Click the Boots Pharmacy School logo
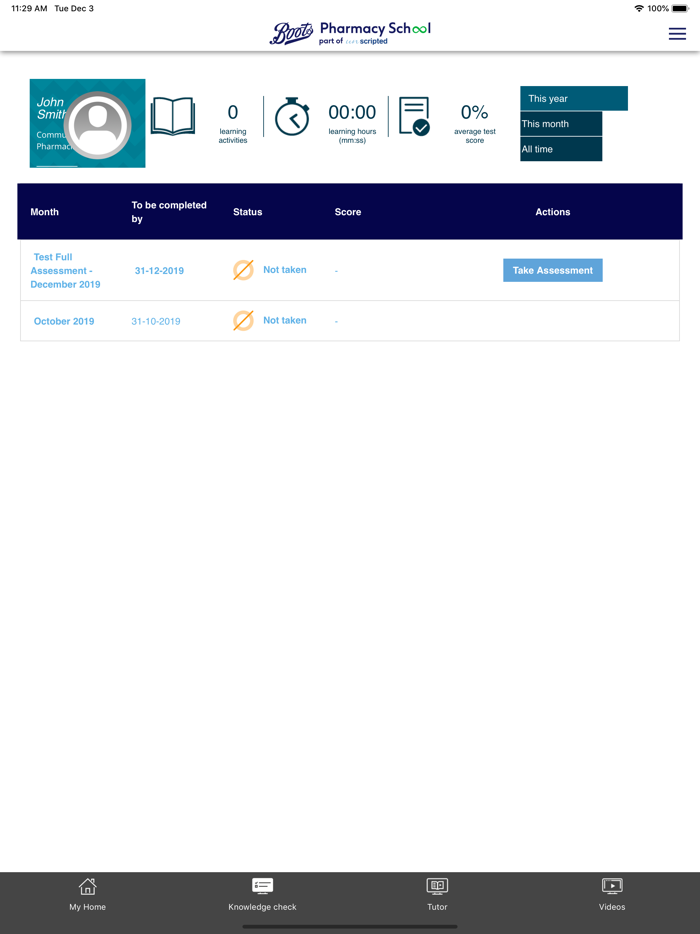Image resolution: width=700 pixels, height=934 pixels. click(x=350, y=33)
